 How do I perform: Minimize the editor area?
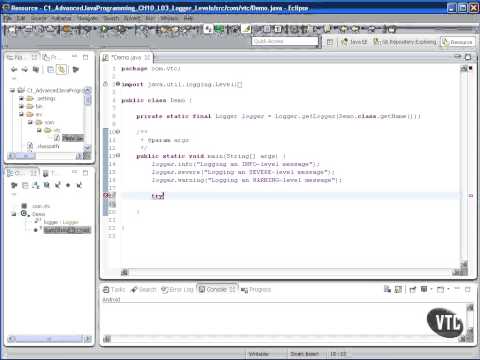point(458,57)
